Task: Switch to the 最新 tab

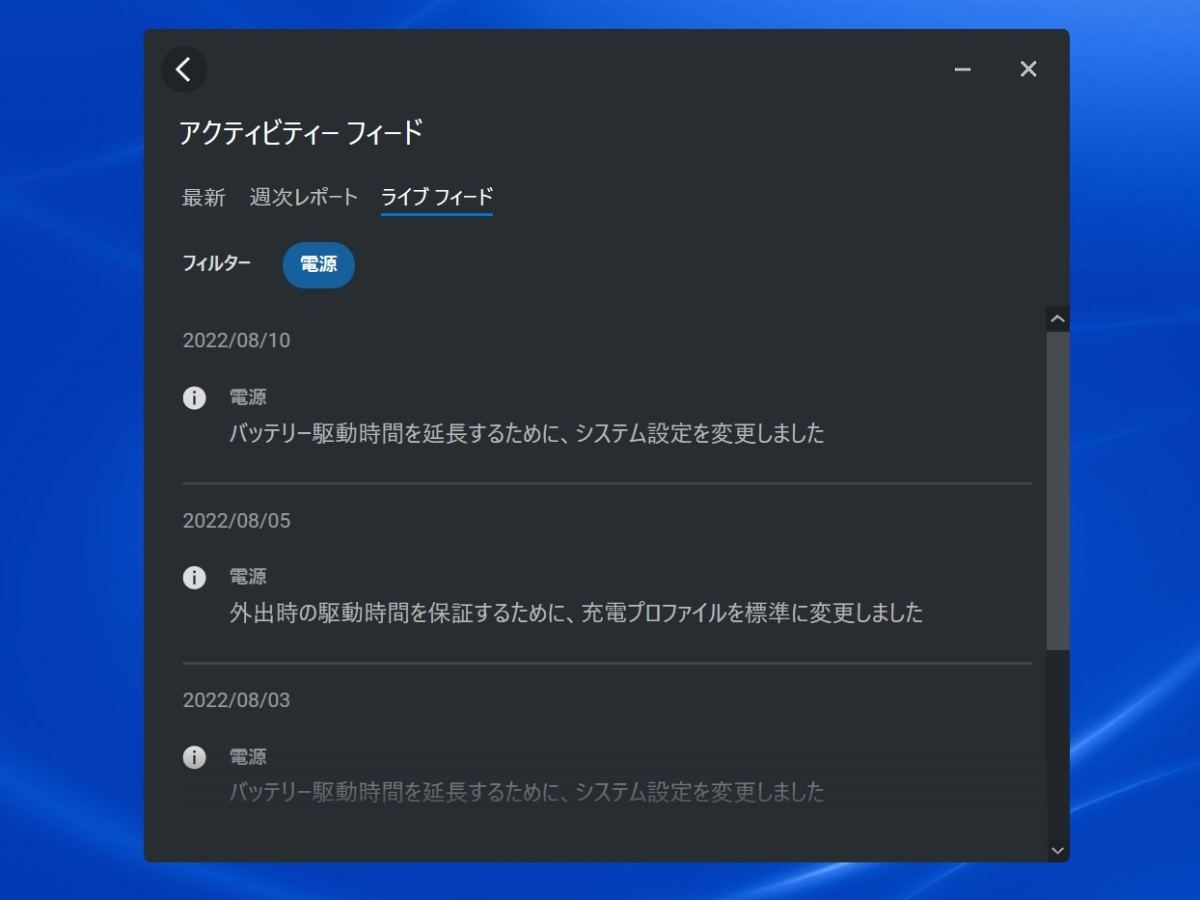Action: (203, 197)
